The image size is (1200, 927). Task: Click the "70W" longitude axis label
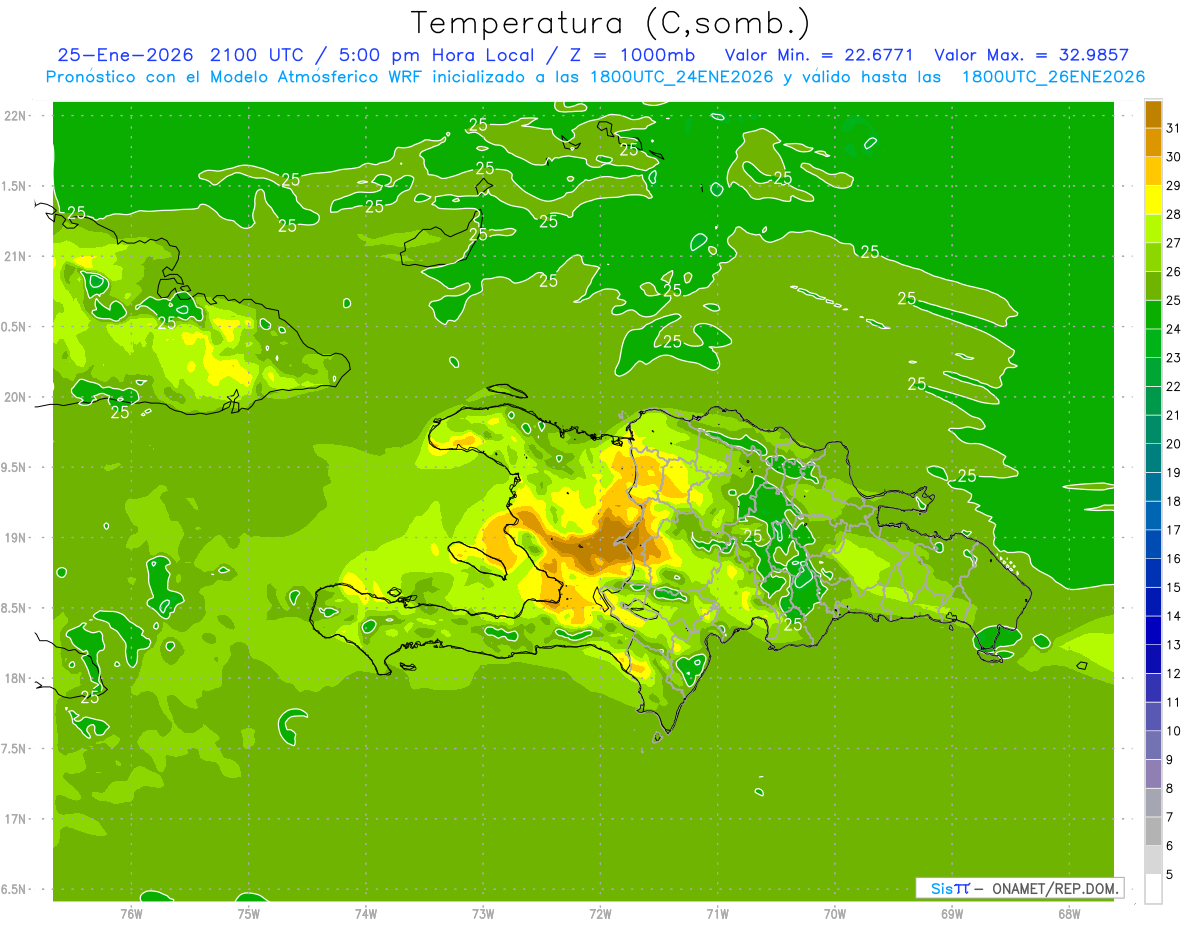(834, 914)
